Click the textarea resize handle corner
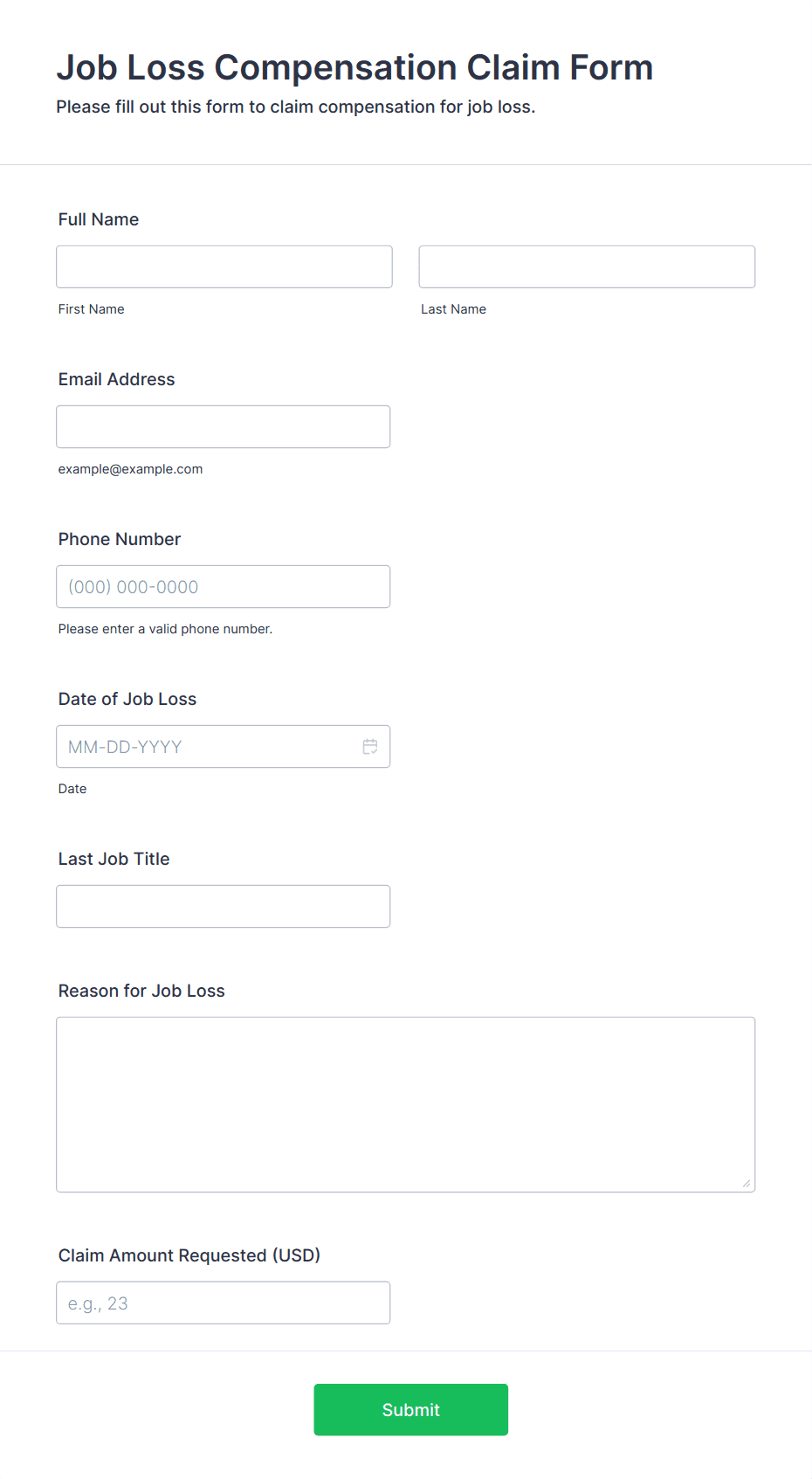This screenshot has height=1479, width=812. [747, 1183]
